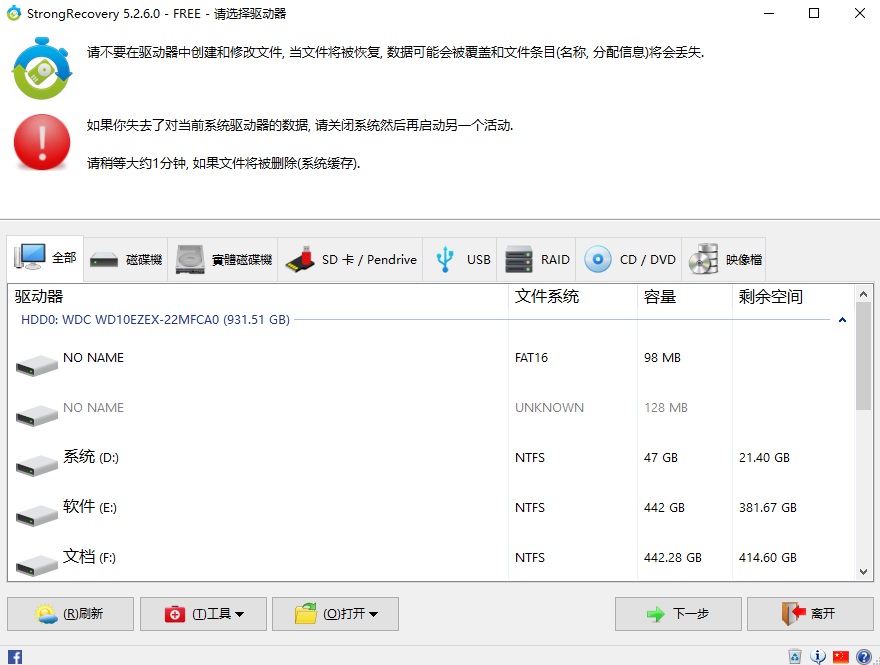Select the 系统 (D:) drive icon

36,466
